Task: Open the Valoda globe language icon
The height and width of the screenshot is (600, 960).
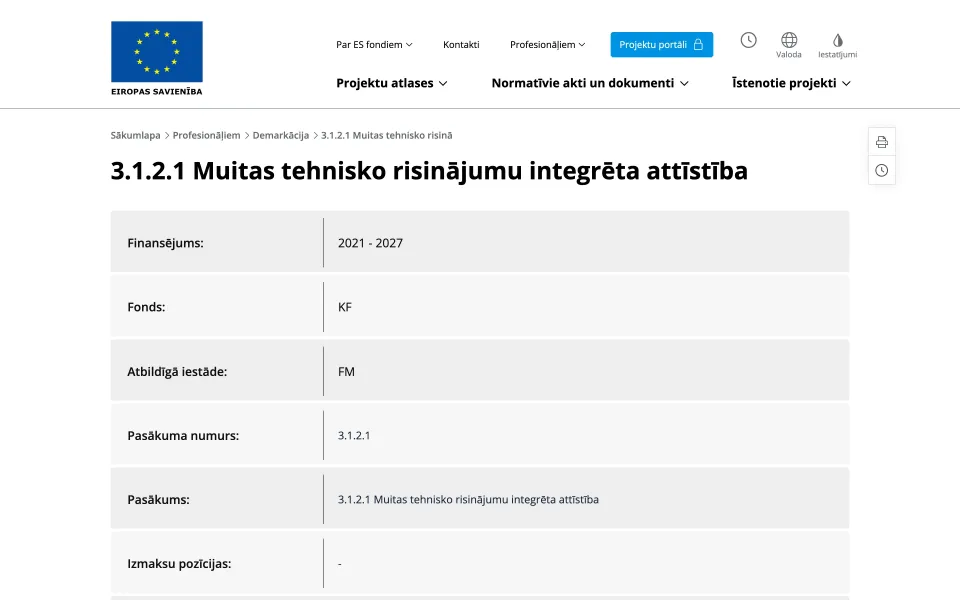Action: coord(789,45)
